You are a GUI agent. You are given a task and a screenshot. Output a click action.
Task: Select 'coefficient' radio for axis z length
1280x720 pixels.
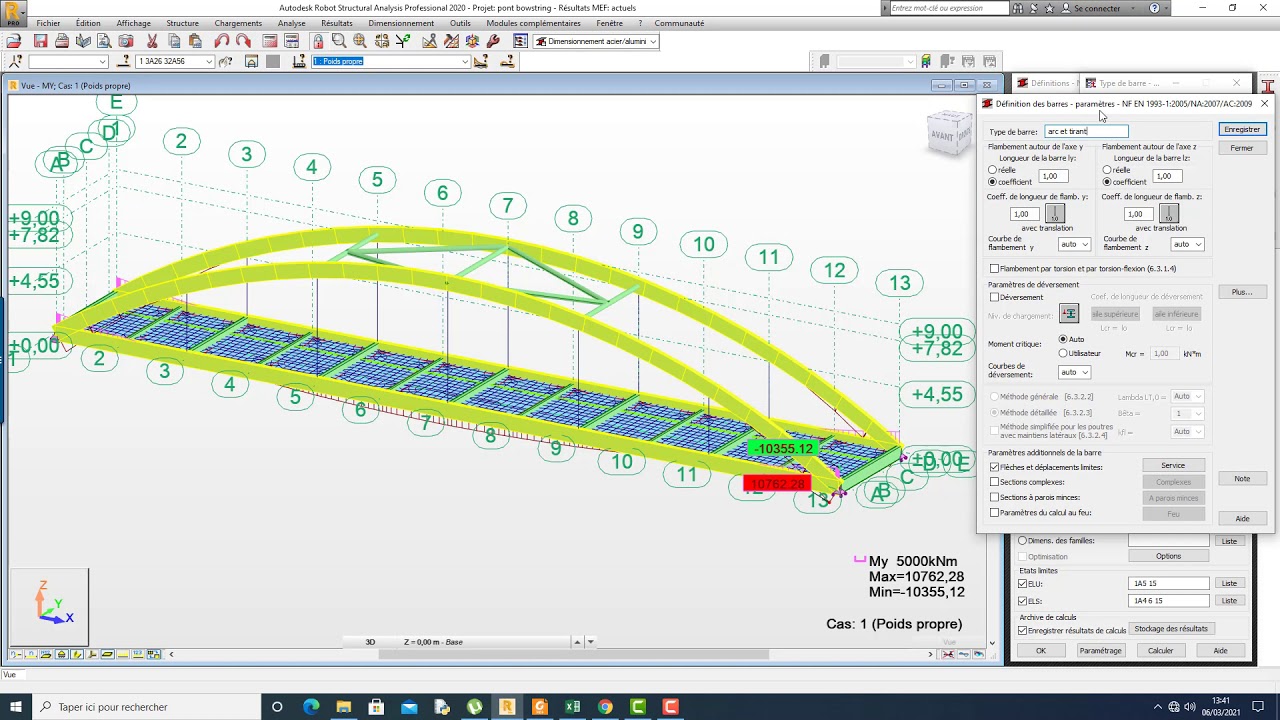(1107, 182)
